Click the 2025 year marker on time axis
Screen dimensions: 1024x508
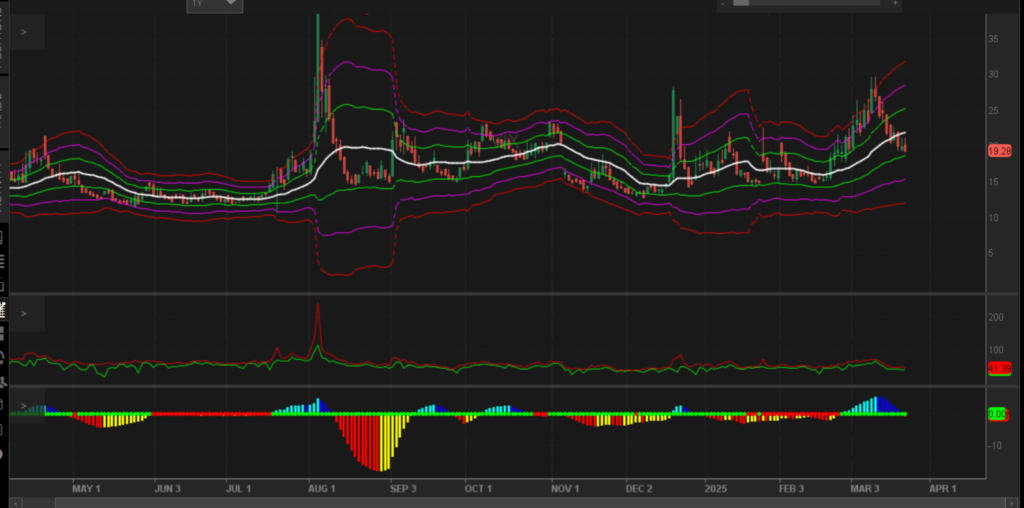[715, 489]
